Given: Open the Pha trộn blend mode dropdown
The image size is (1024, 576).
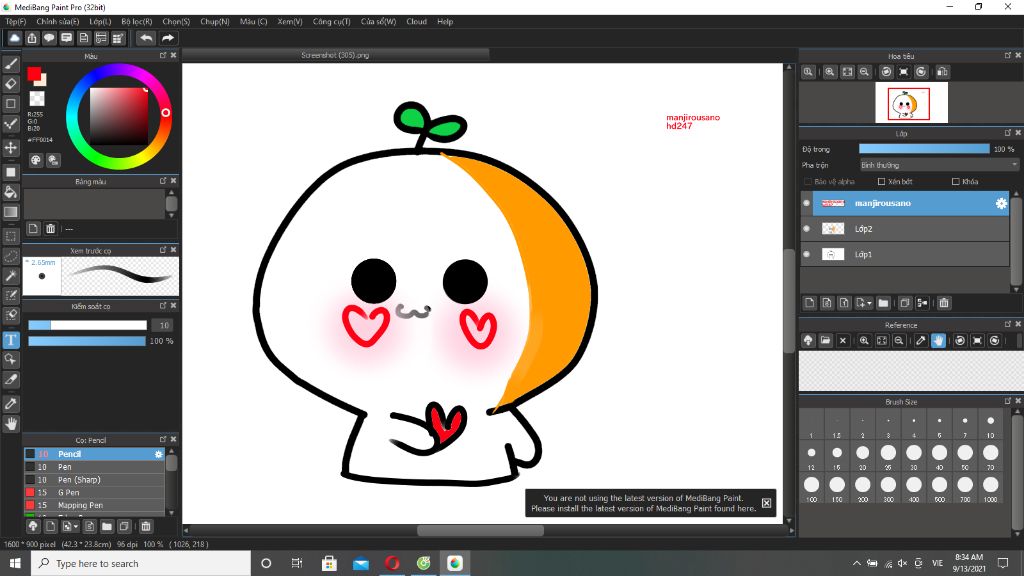Looking at the screenshot, I should 938,165.
